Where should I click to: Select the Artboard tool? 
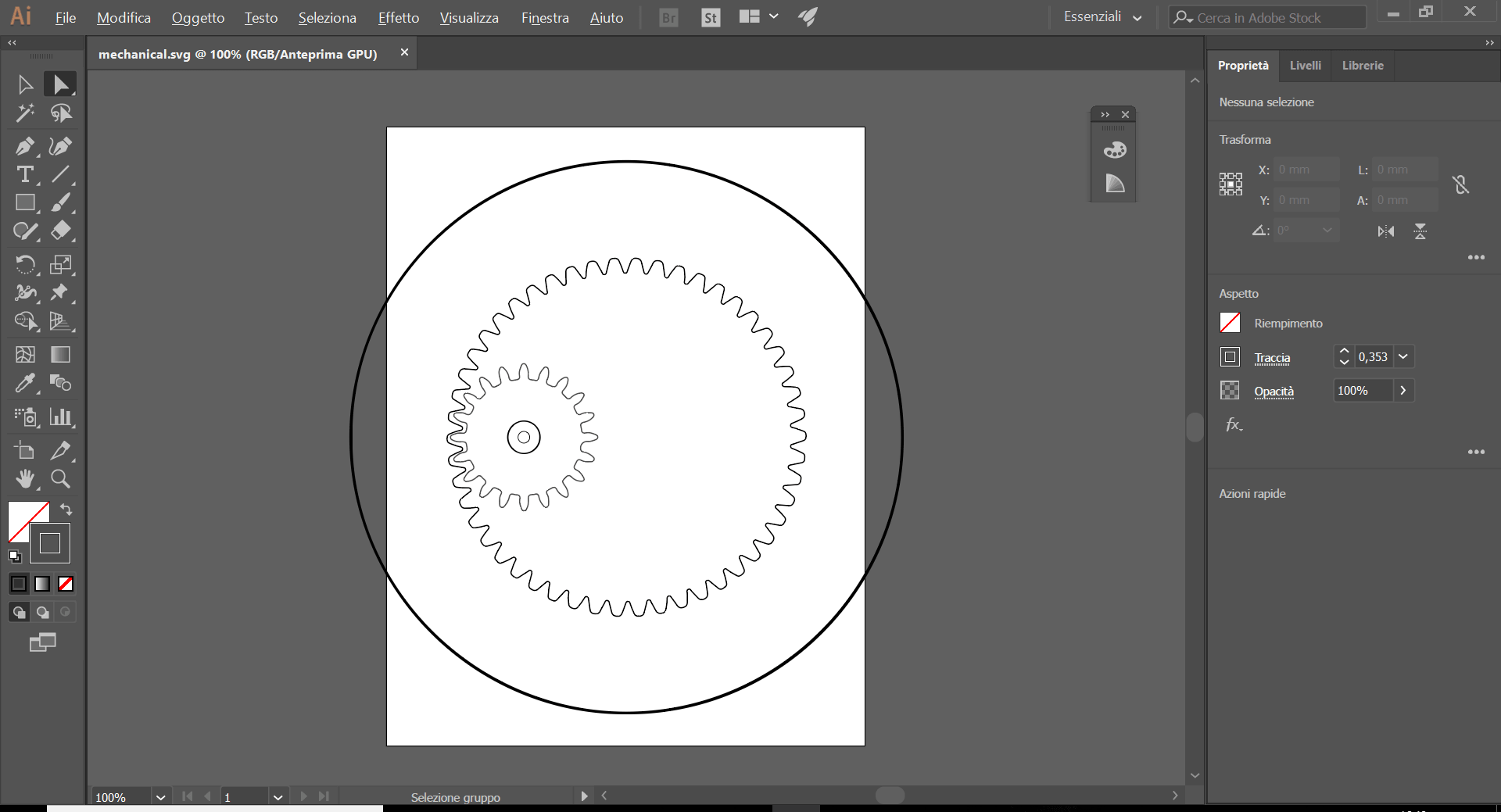(x=25, y=450)
